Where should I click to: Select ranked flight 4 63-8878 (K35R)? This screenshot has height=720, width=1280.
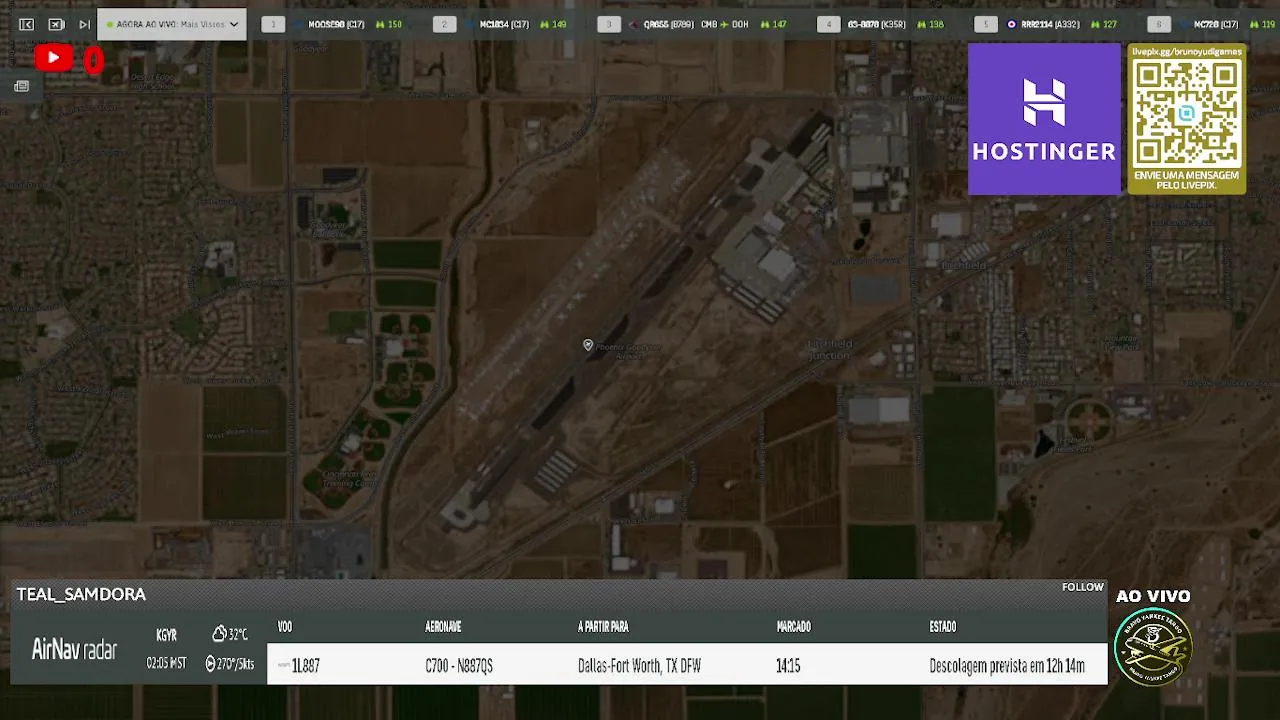click(881, 24)
